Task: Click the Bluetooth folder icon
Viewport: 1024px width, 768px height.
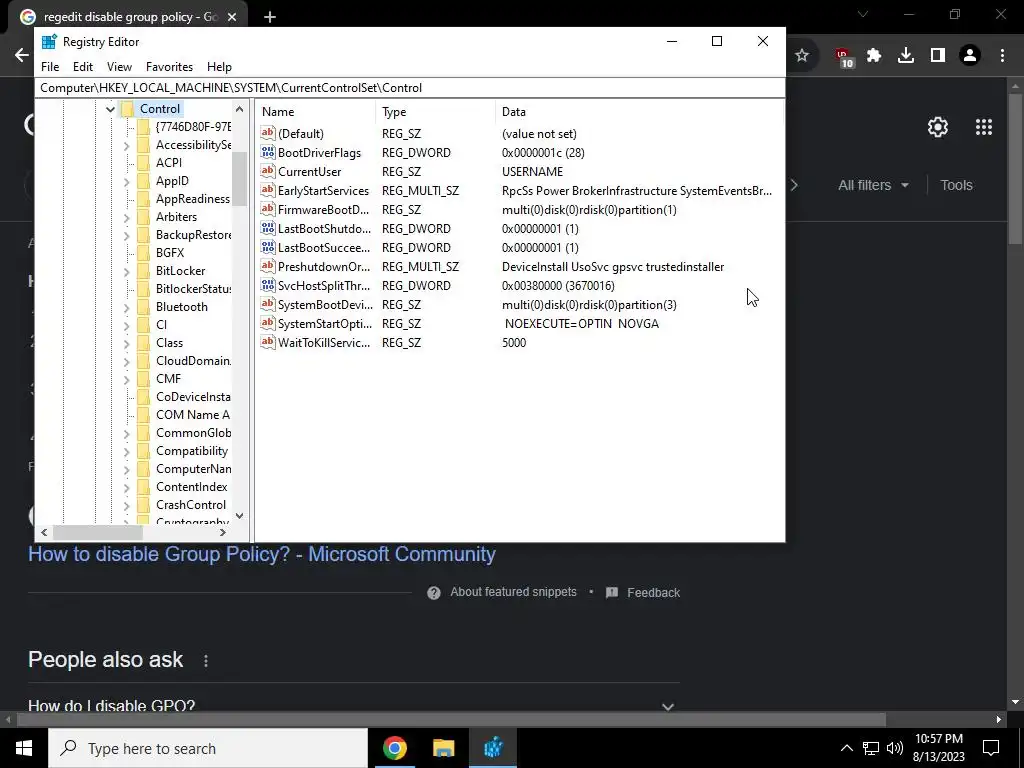Action: [x=144, y=306]
